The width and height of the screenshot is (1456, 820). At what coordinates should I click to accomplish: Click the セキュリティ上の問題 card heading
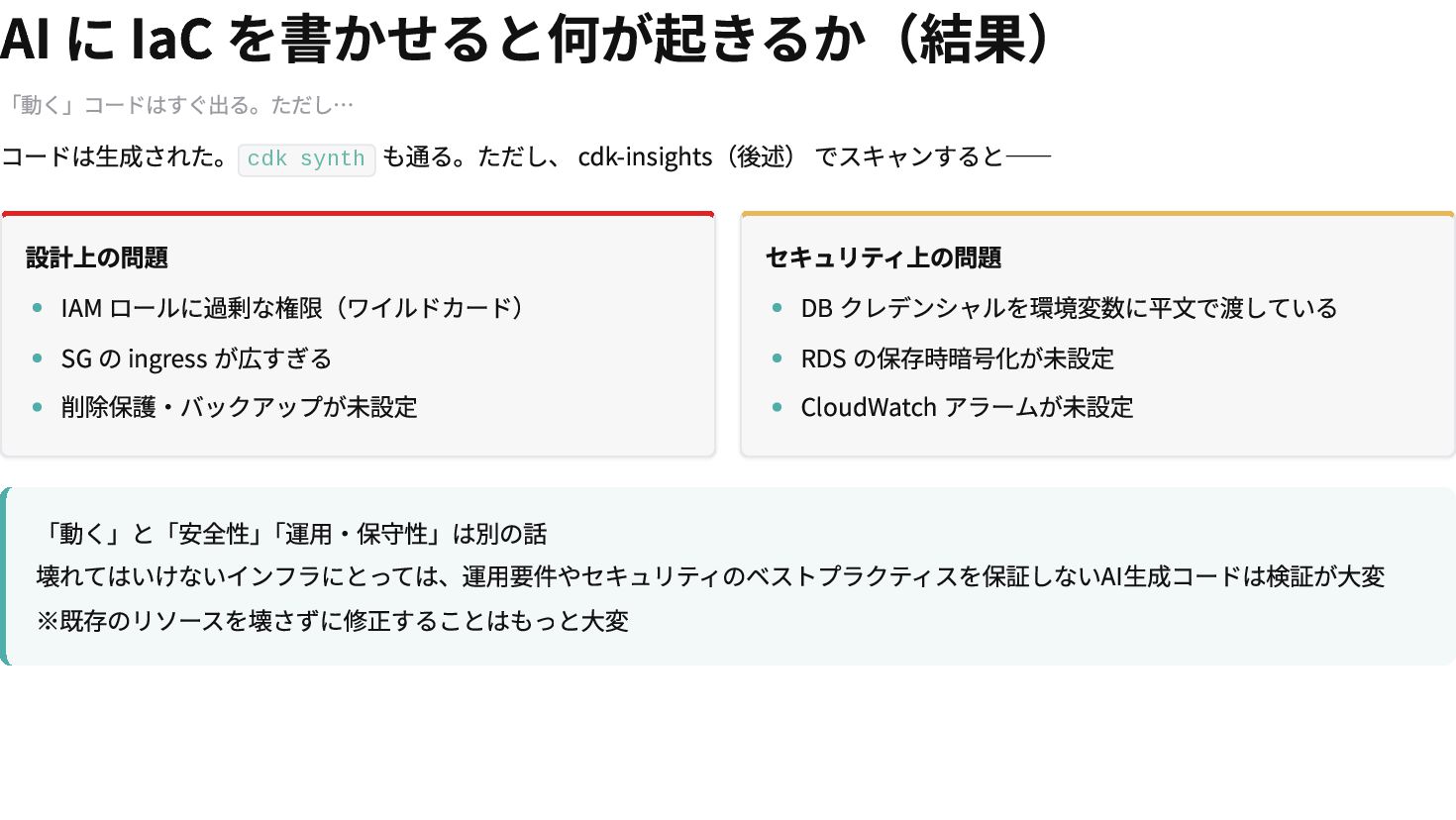(884, 257)
